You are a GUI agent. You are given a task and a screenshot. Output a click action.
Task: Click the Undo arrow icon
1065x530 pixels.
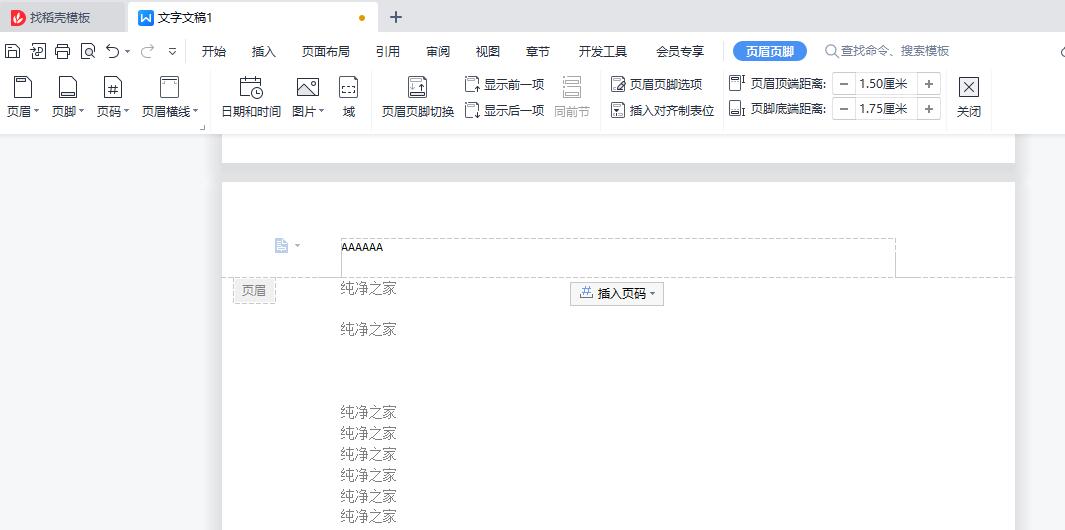[112, 51]
